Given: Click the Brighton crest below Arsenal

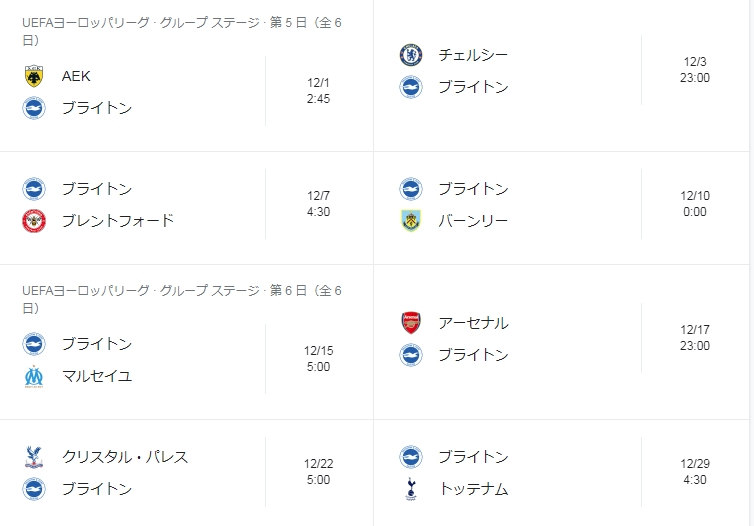Looking at the screenshot, I should (411, 355).
